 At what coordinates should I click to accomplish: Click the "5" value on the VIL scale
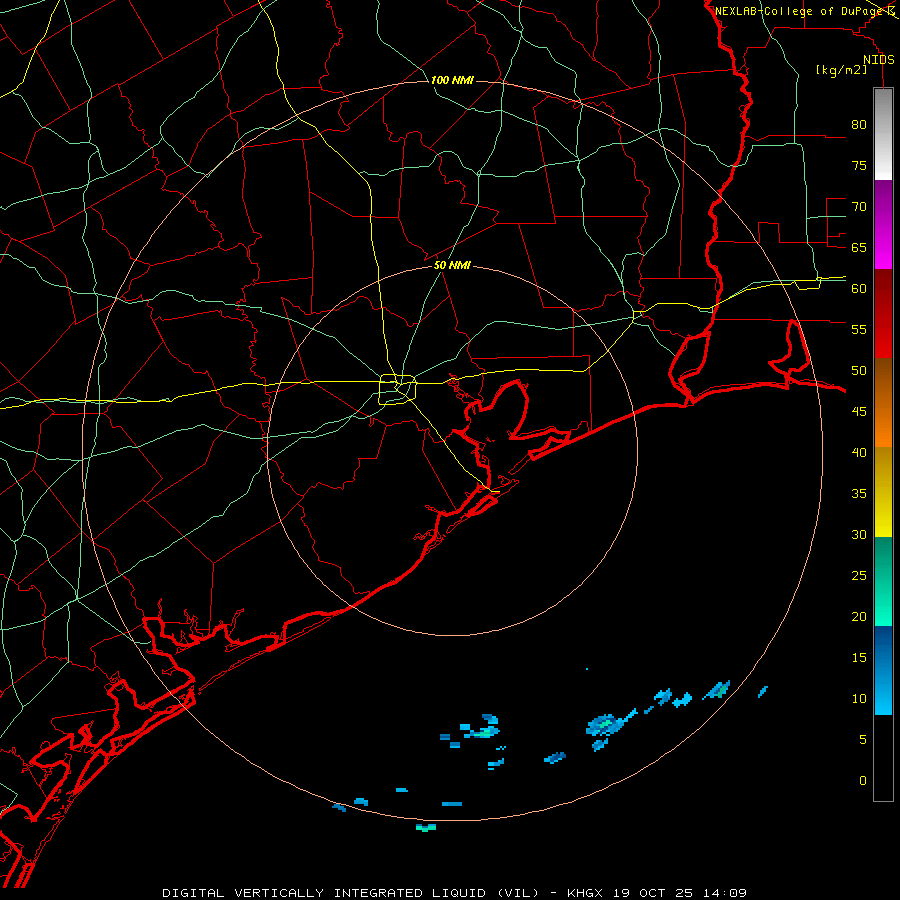point(863,739)
